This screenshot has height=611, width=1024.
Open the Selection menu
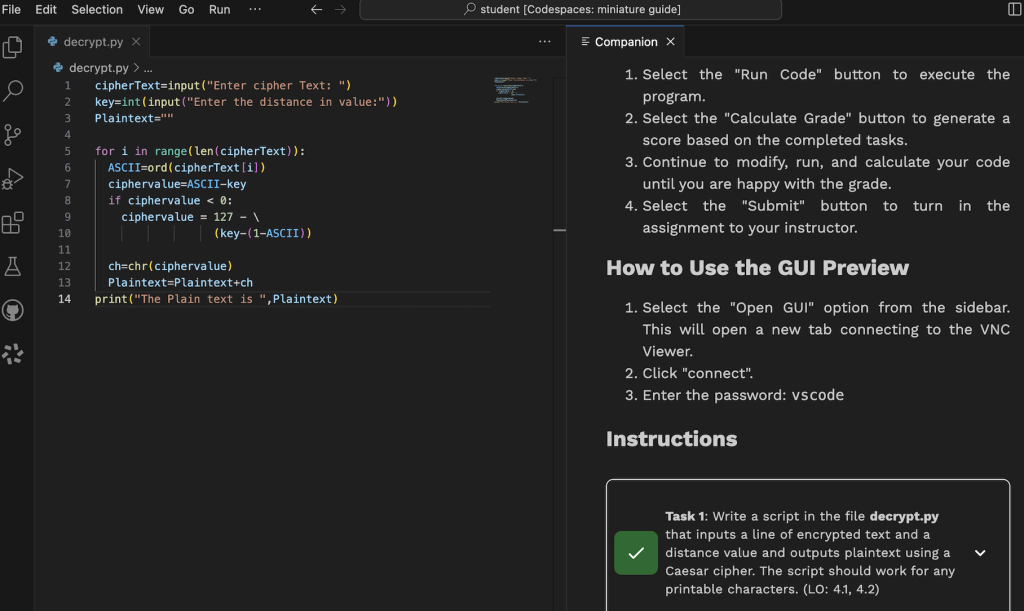point(97,9)
